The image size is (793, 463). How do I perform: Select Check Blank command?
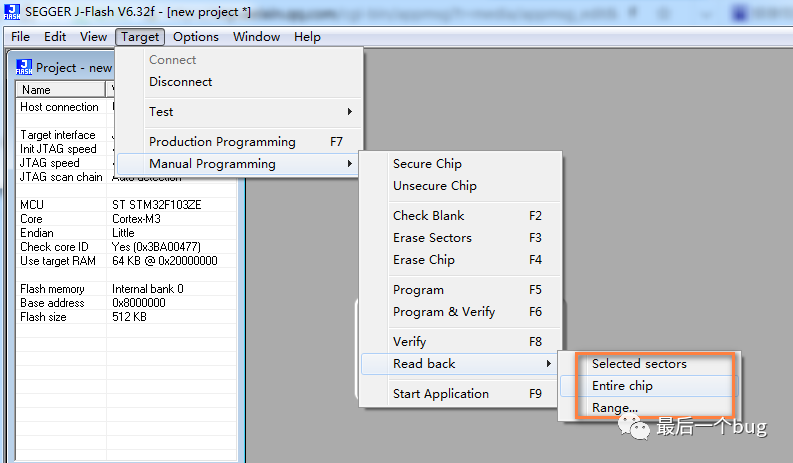coord(460,216)
